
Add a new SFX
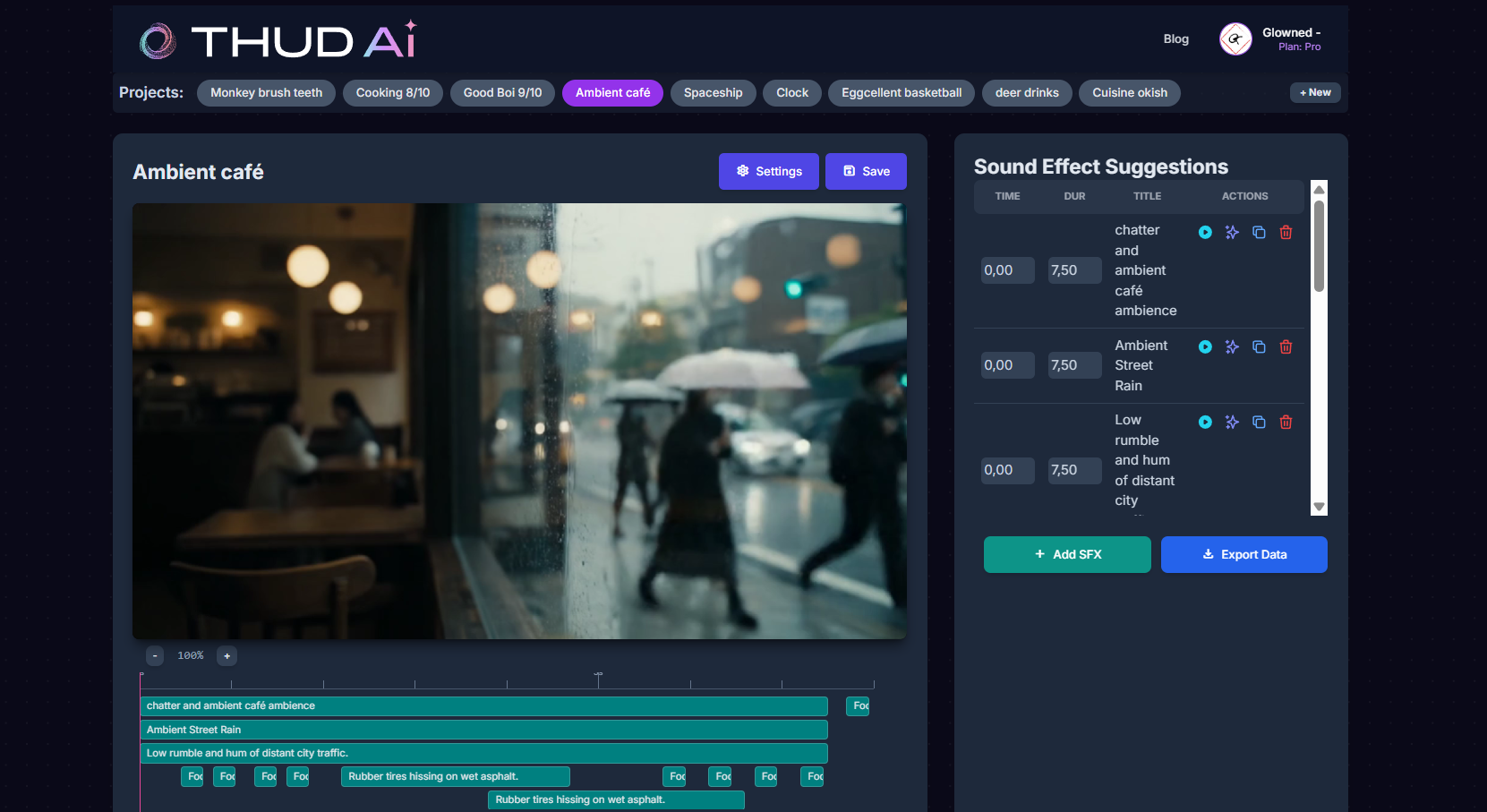[x=1067, y=554]
